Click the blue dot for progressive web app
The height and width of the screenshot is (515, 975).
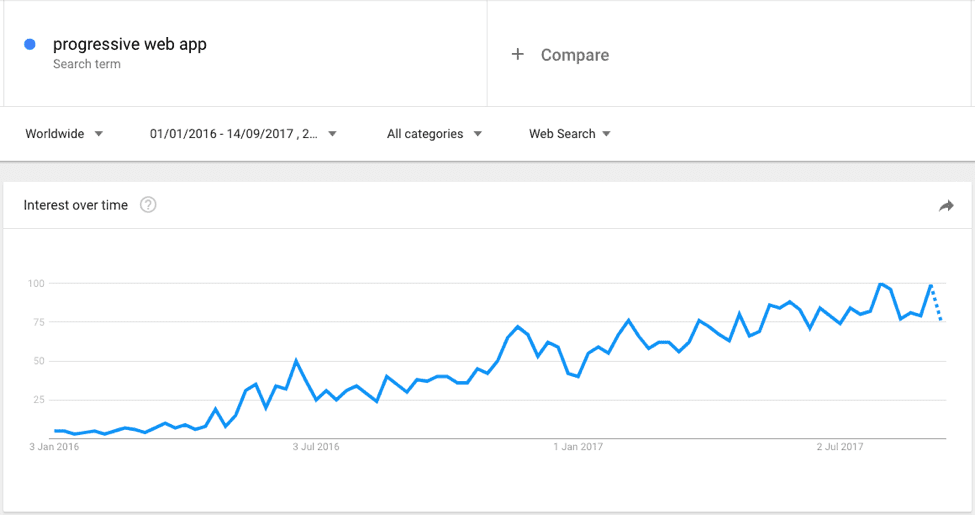coord(30,44)
